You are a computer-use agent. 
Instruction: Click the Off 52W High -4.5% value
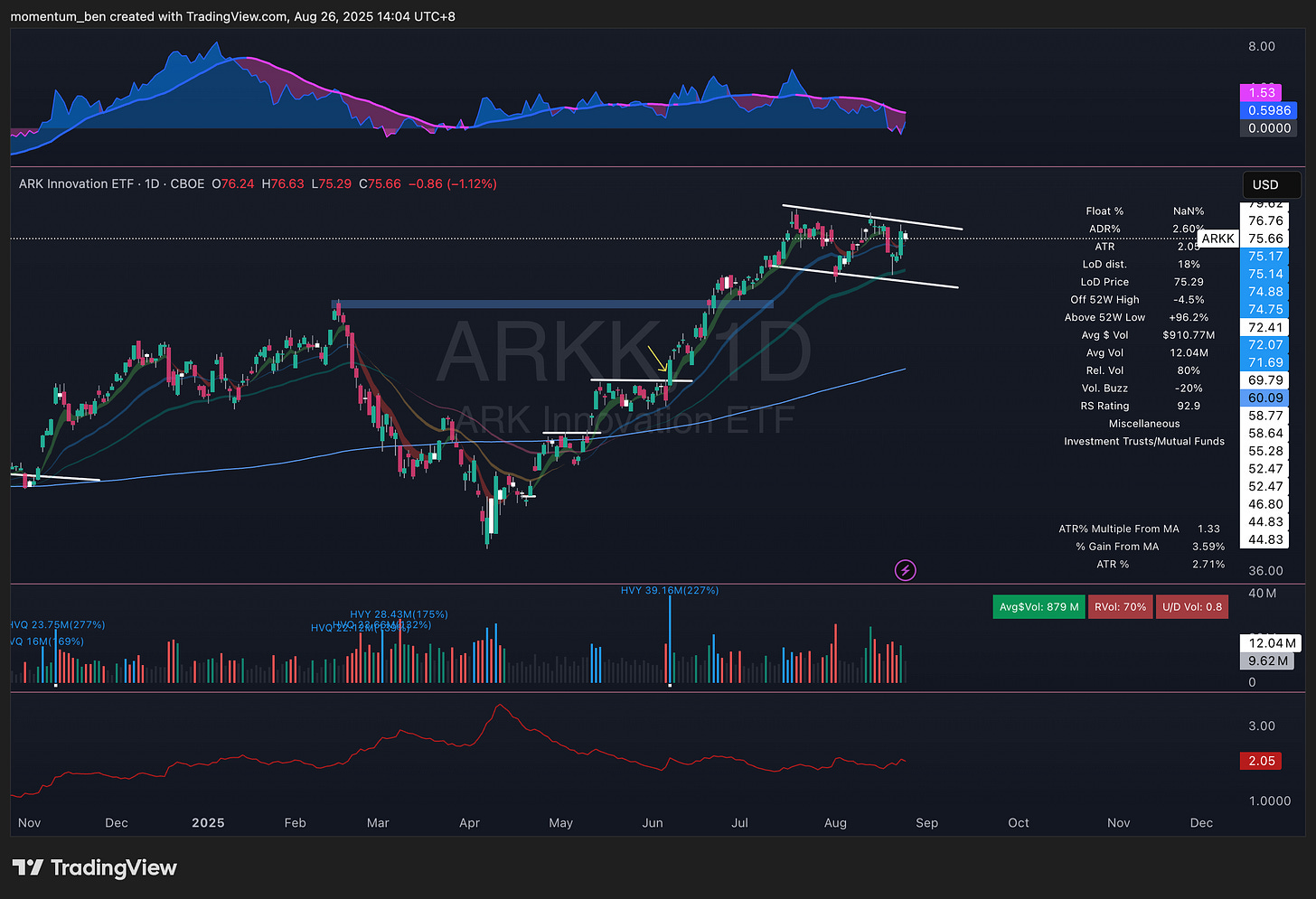point(1189,300)
